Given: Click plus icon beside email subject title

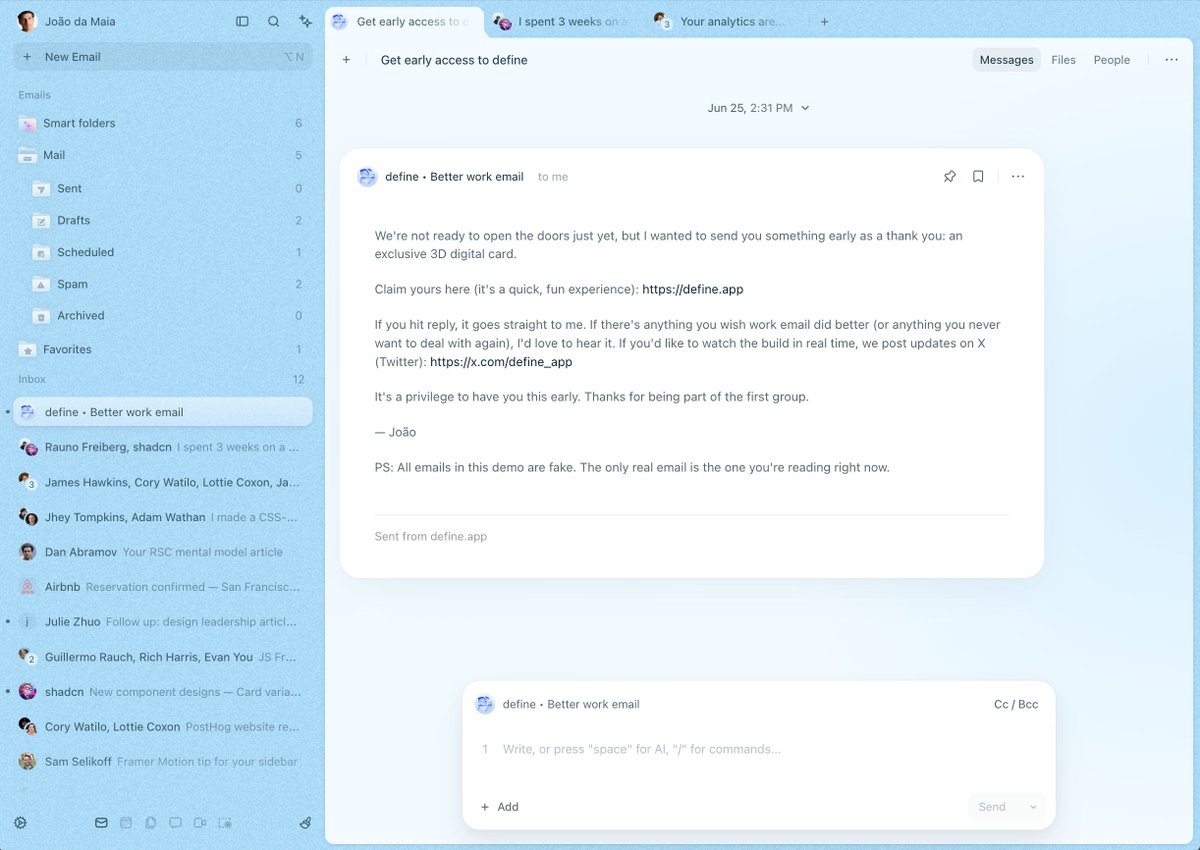Looking at the screenshot, I should click(x=346, y=60).
